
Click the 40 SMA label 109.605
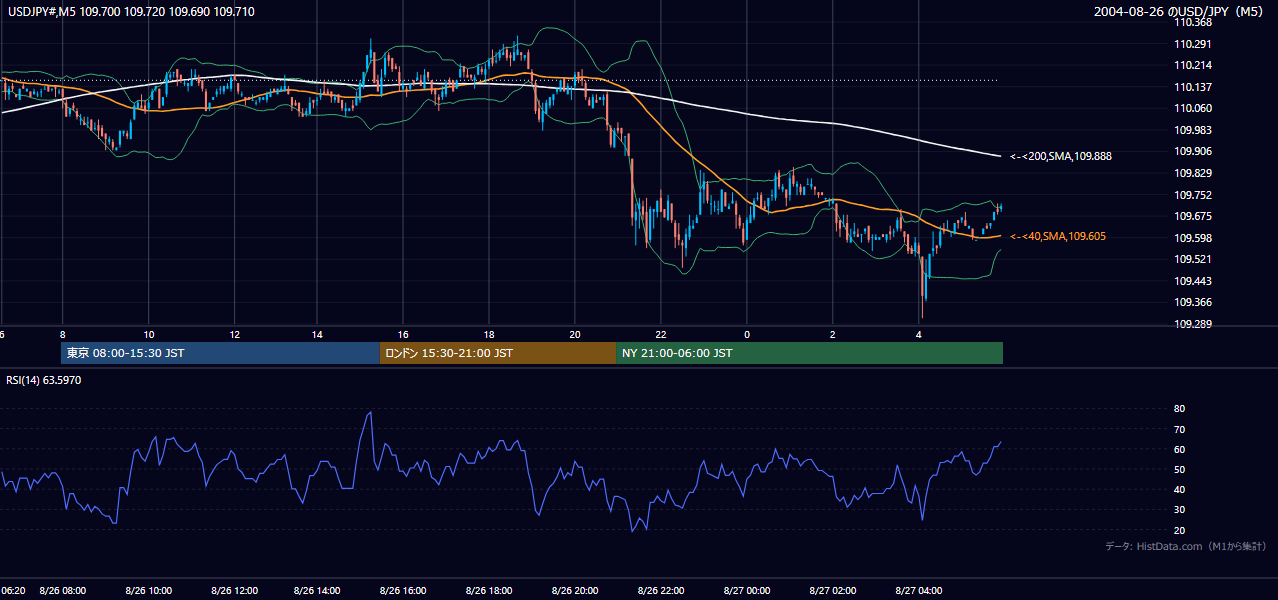pyautogui.click(x=1058, y=236)
